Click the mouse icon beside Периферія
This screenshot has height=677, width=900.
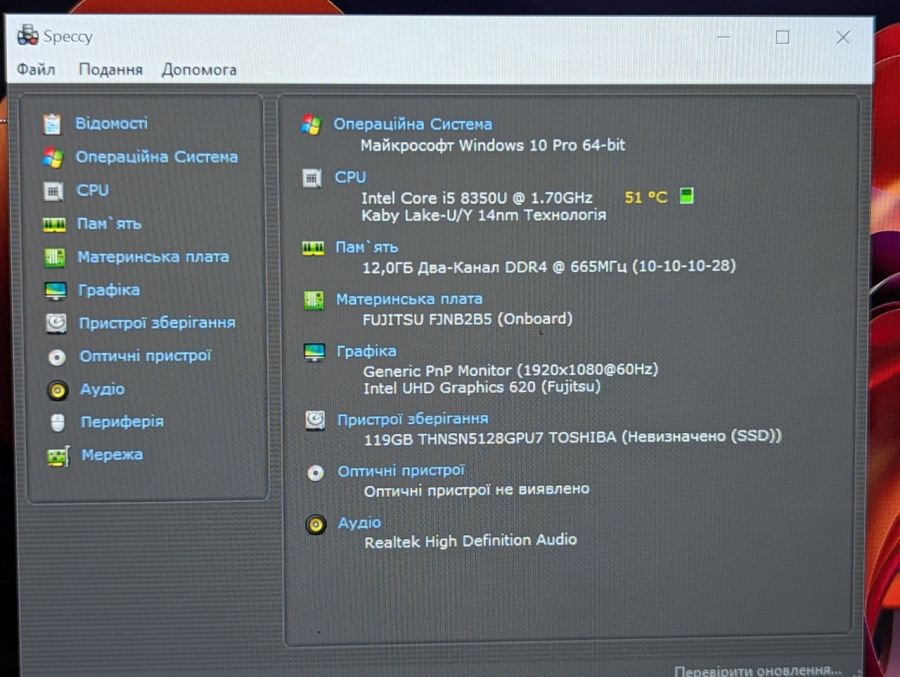pyautogui.click(x=58, y=423)
